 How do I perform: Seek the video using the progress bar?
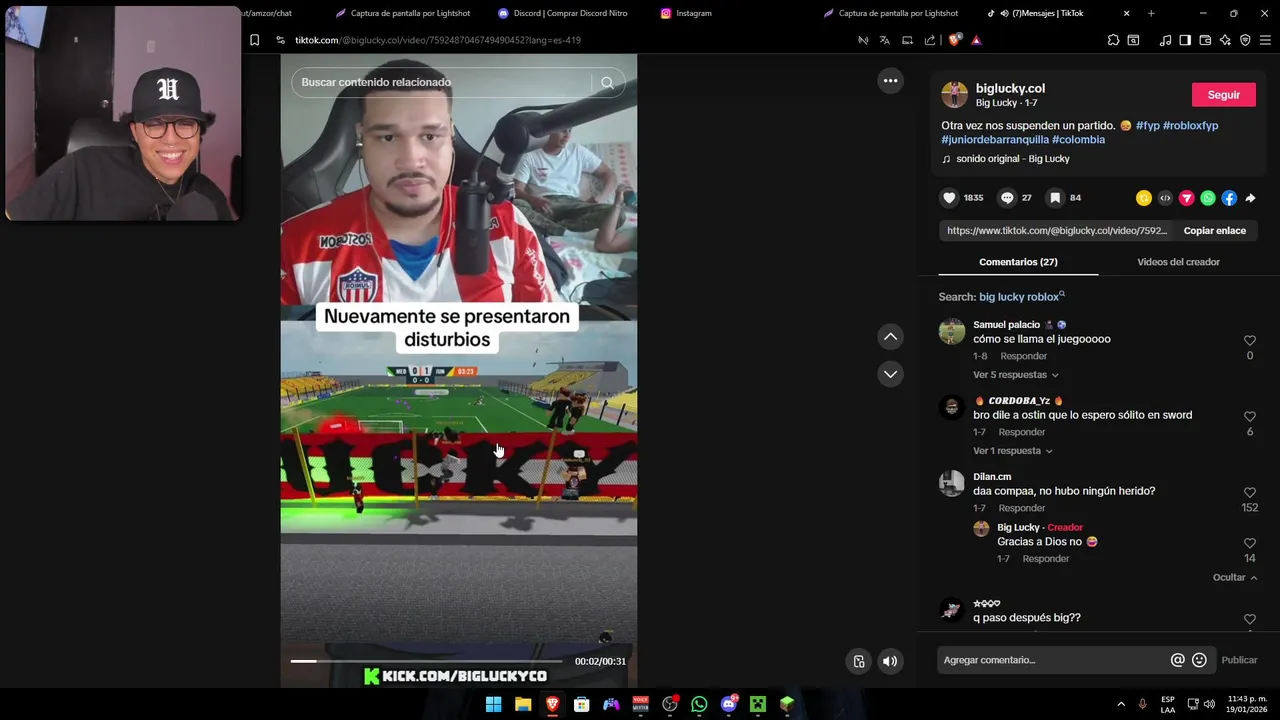point(426,661)
